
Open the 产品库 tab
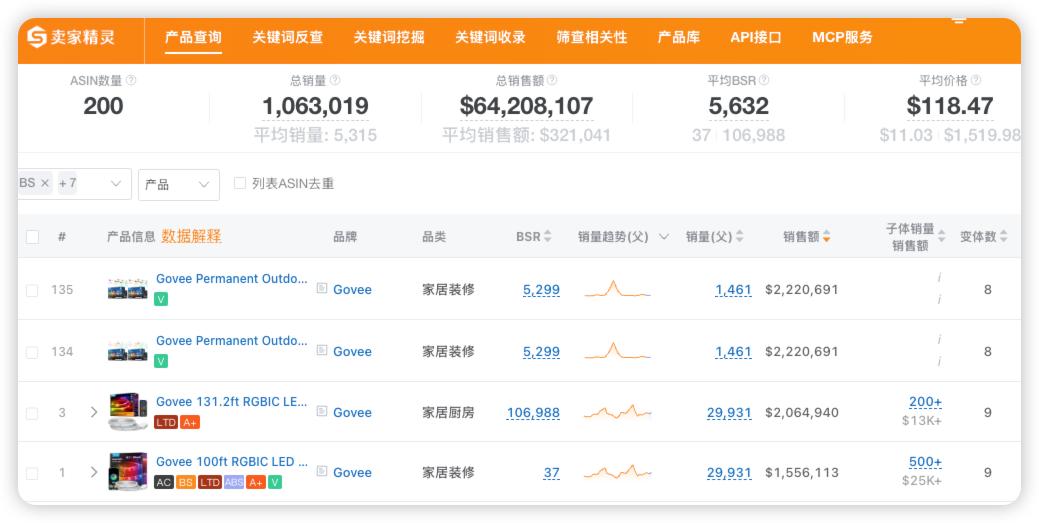tap(679, 38)
